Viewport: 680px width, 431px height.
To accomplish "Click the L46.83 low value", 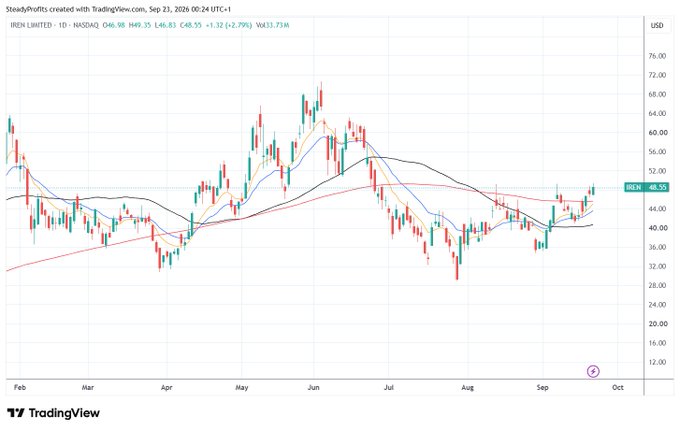I will tap(165, 26).
